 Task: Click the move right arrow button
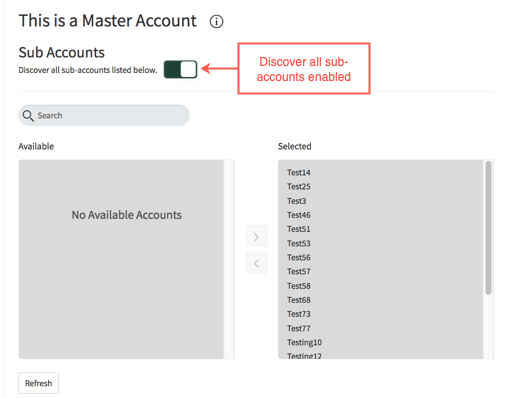pyautogui.click(x=256, y=237)
